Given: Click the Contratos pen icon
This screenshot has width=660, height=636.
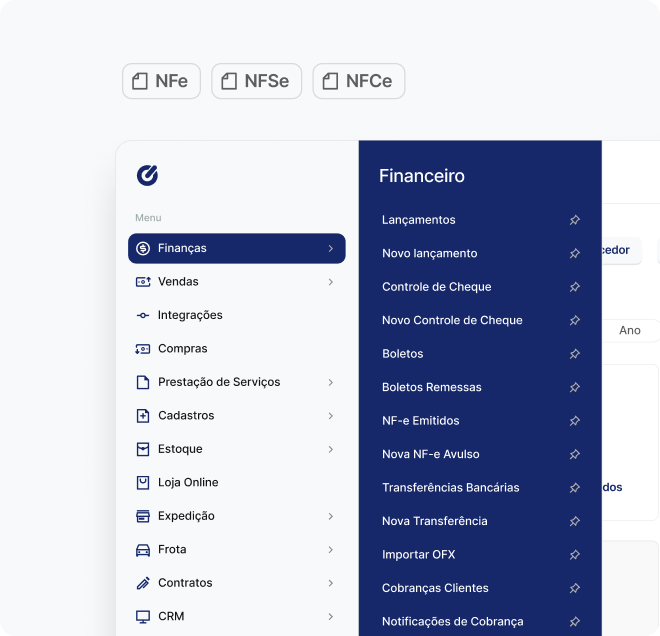Looking at the screenshot, I should [142, 583].
